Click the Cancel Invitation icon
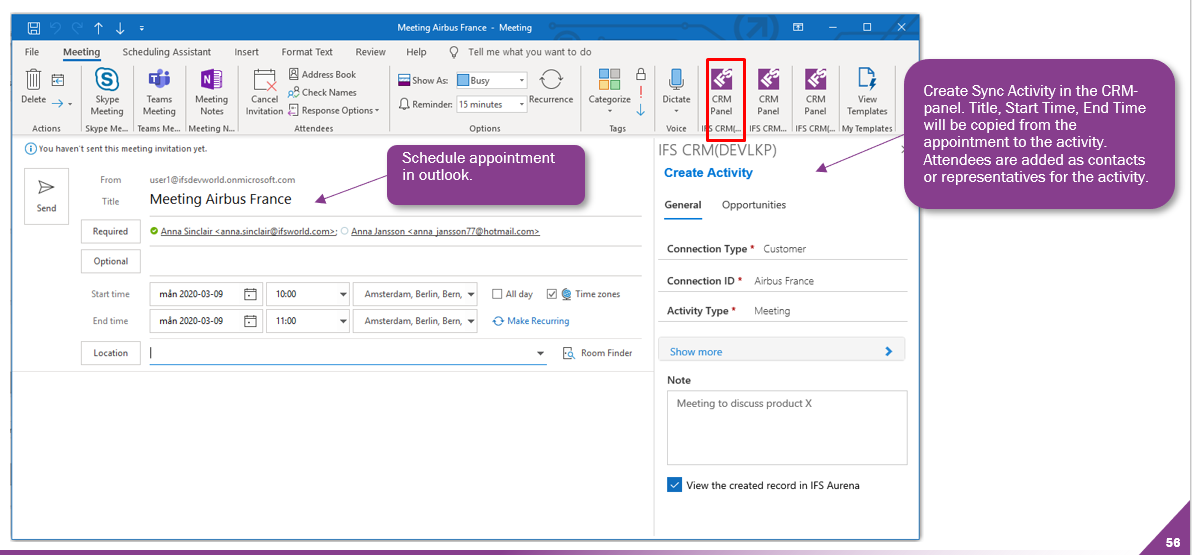The height and width of the screenshot is (555, 1192). point(264,81)
